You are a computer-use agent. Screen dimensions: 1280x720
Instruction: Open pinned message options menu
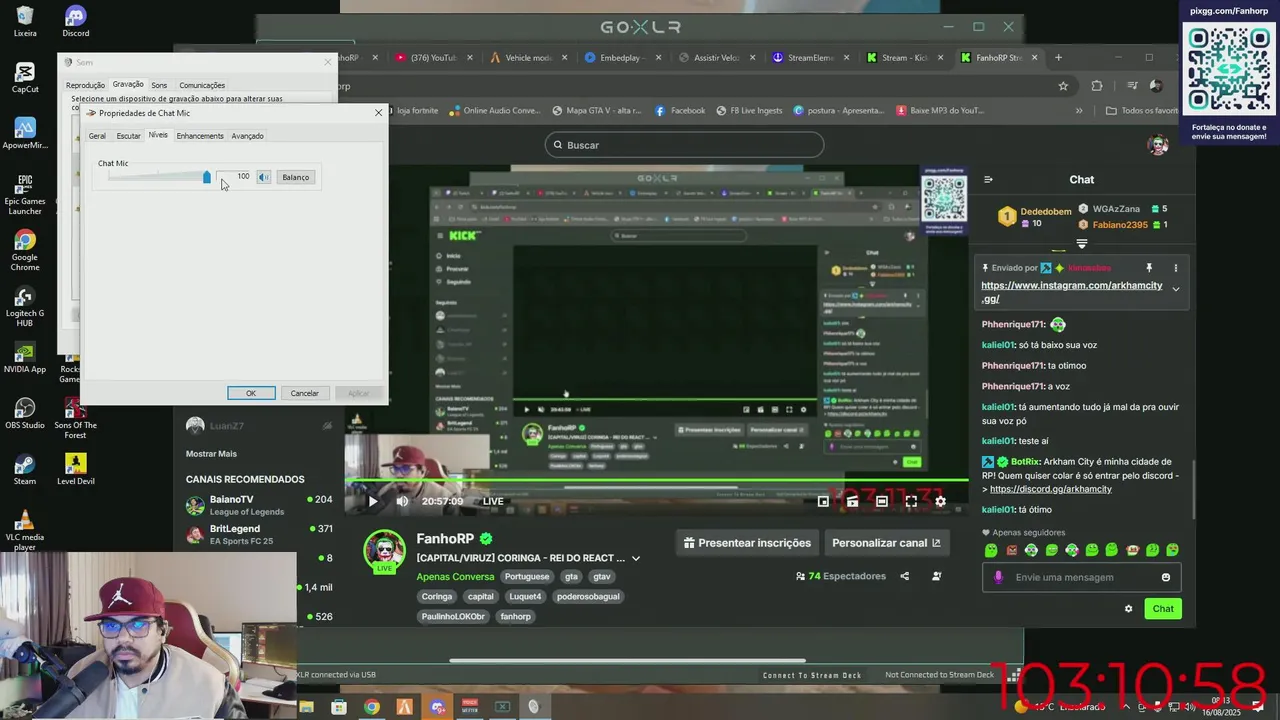[1175, 268]
